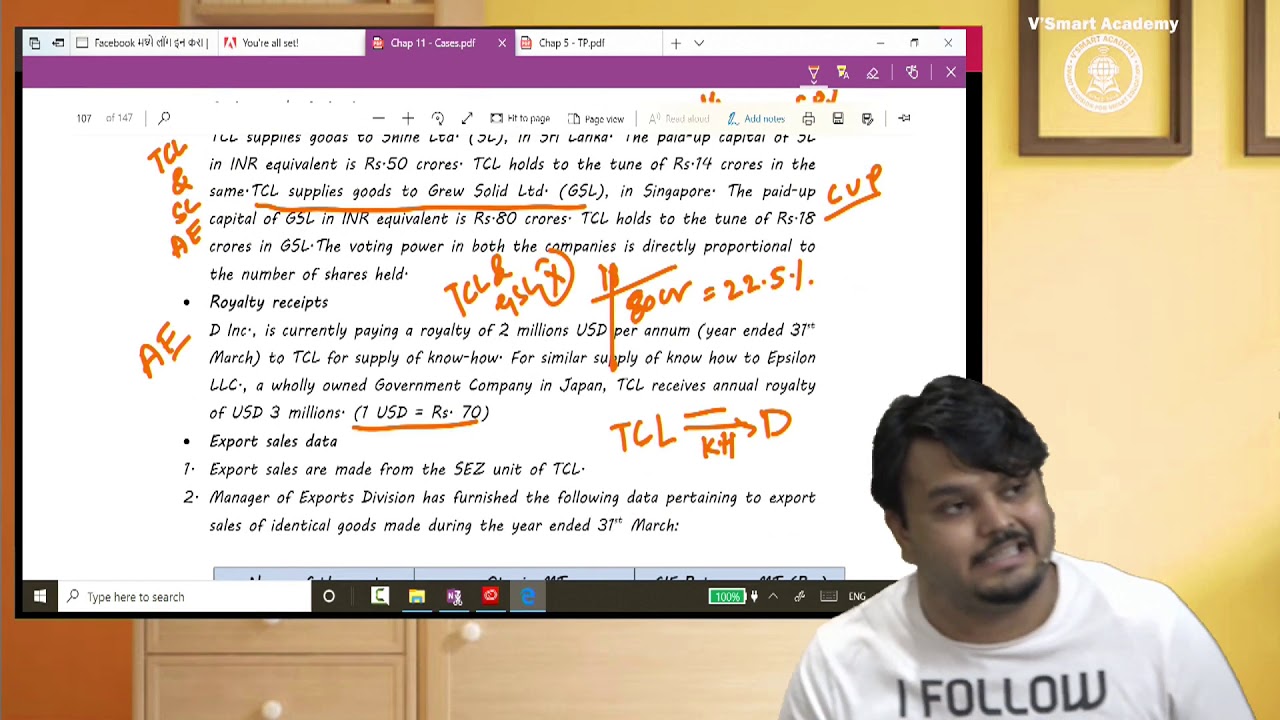
Task: Click the Export sales data heading text
Action: click(x=273, y=441)
